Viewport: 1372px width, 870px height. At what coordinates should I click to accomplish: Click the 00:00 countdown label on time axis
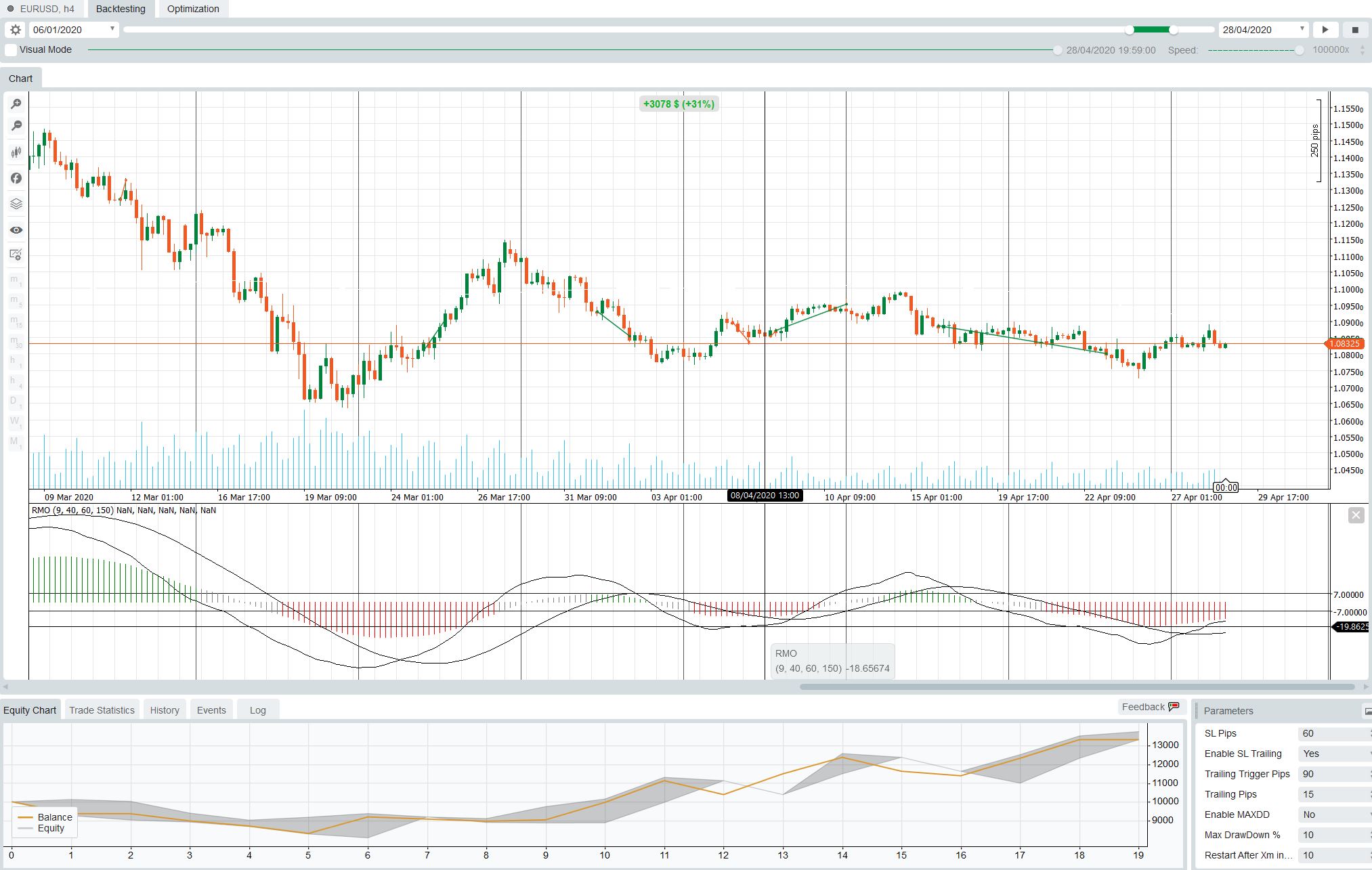click(x=1226, y=487)
